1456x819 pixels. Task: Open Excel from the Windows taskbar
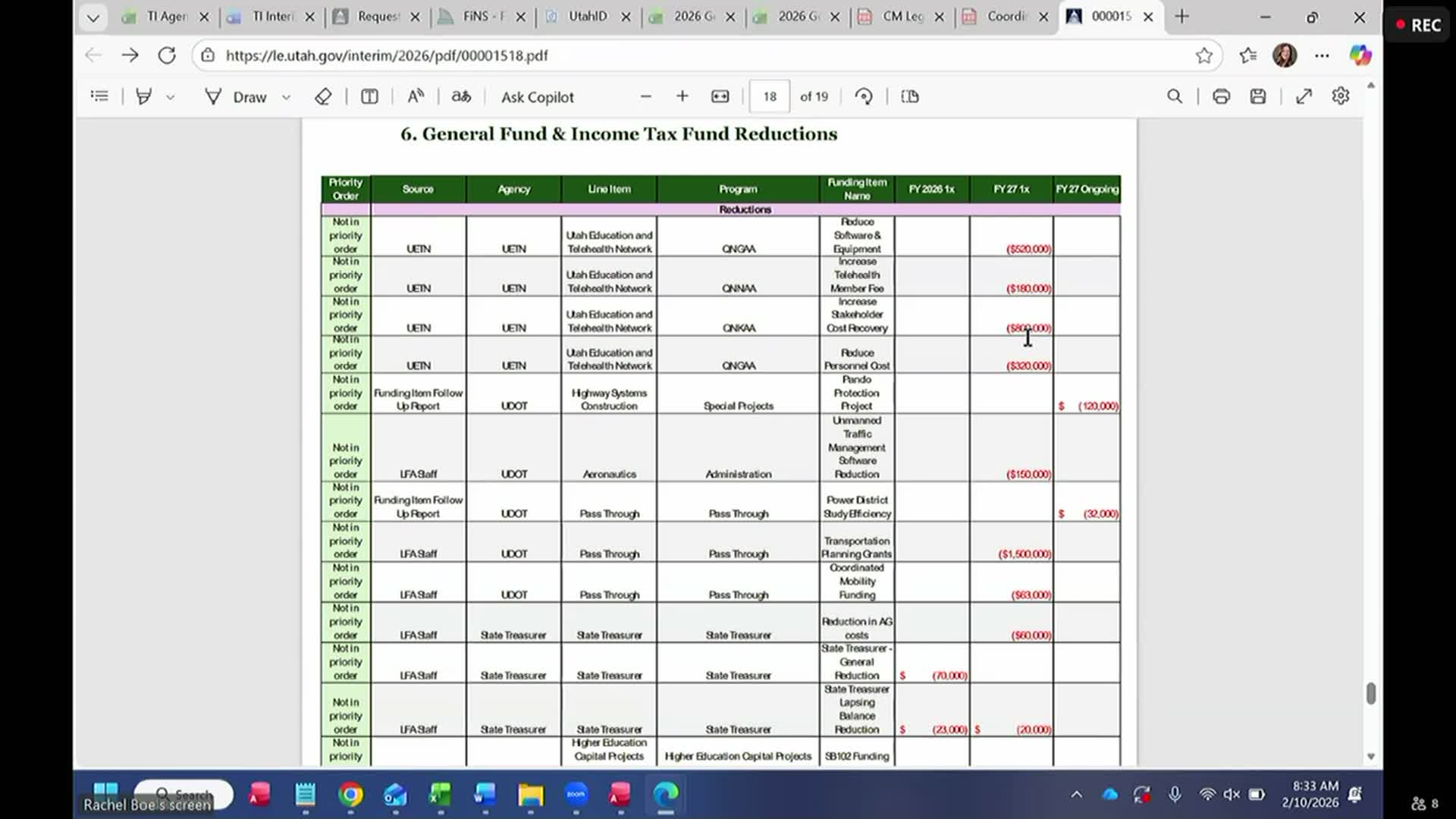pos(440,795)
